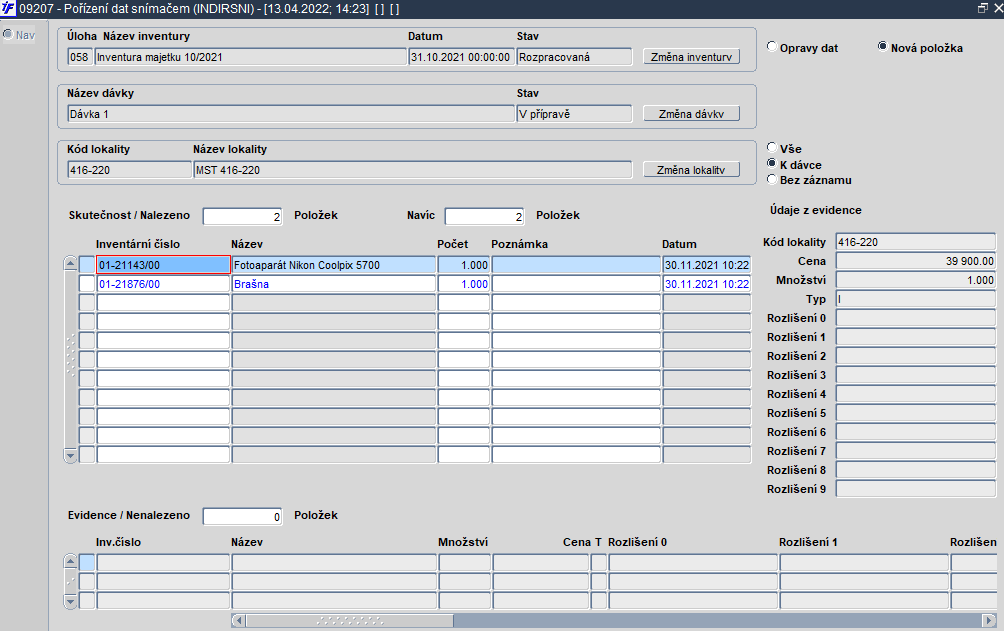Click the Rozlišení 9 field in Údaje z evidence

916,489
